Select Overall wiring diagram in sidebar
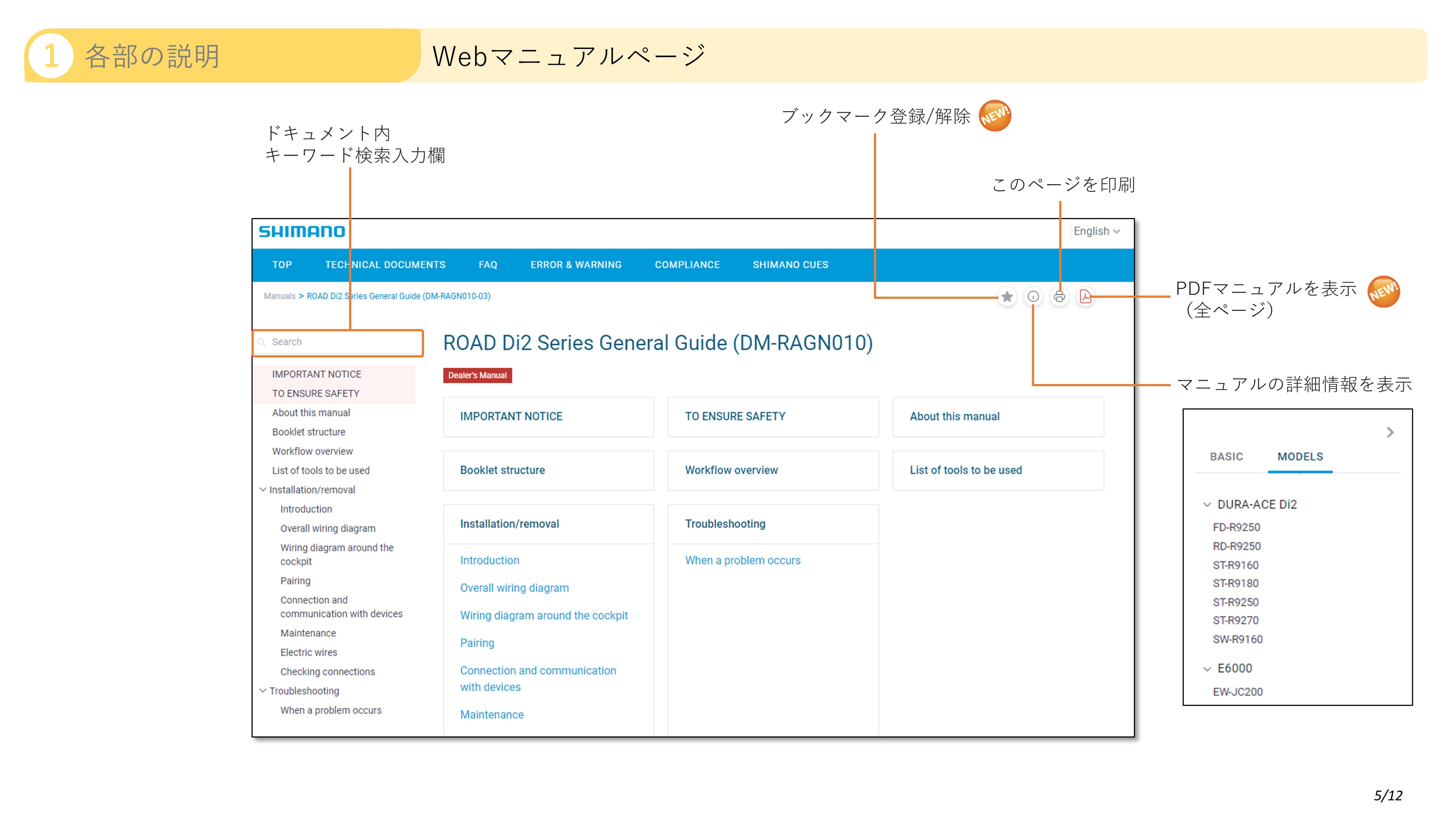 coord(328,529)
